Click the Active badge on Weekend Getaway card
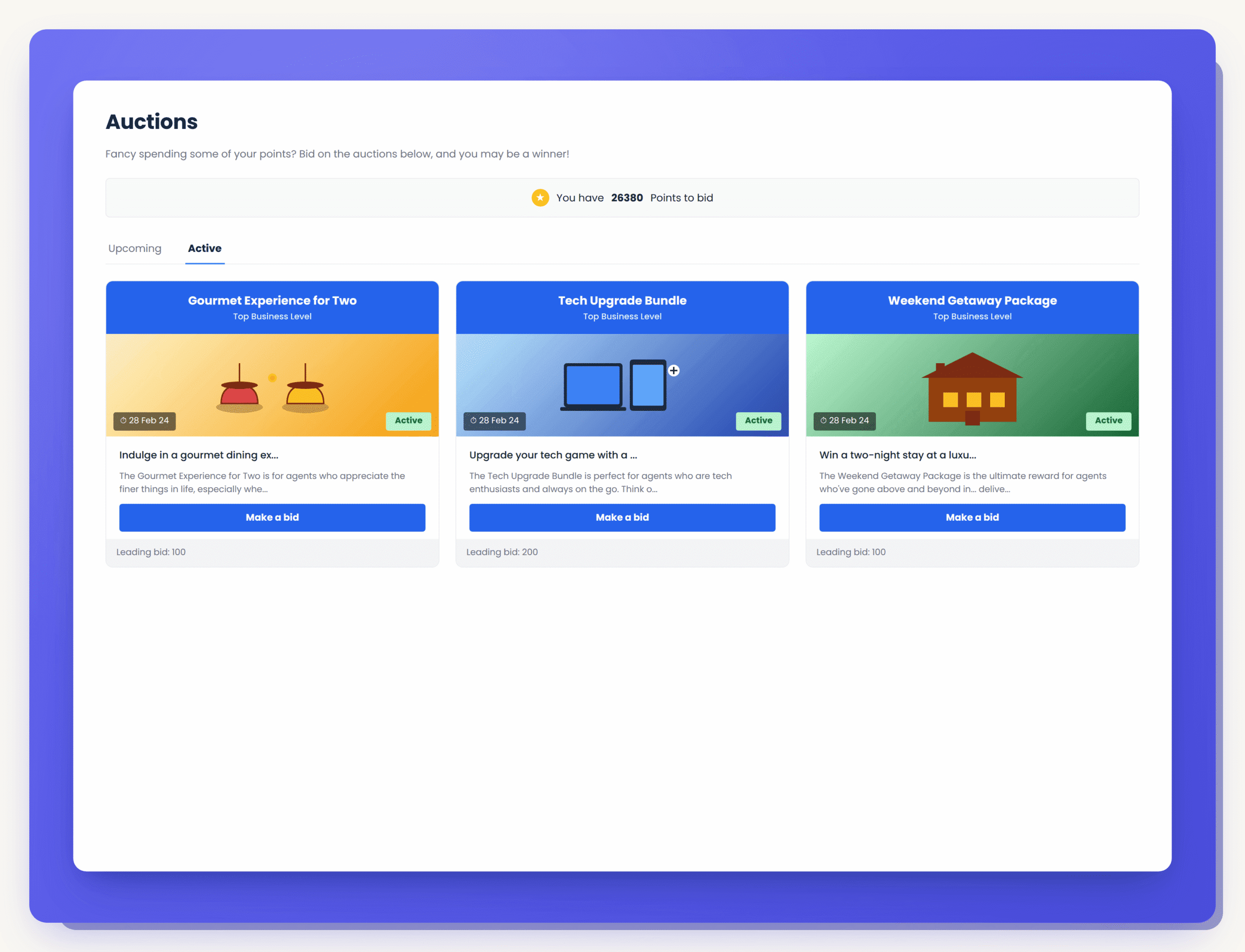 click(x=1108, y=421)
